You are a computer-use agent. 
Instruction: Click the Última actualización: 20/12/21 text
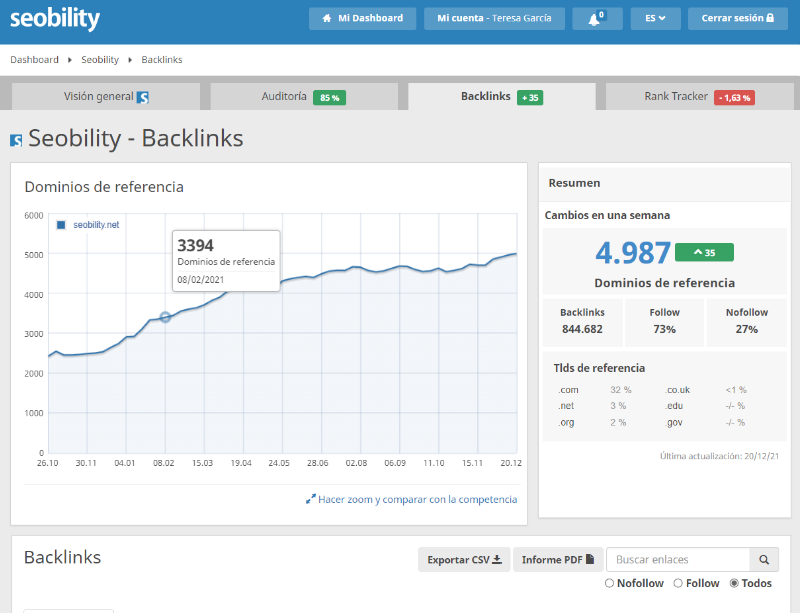719,456
